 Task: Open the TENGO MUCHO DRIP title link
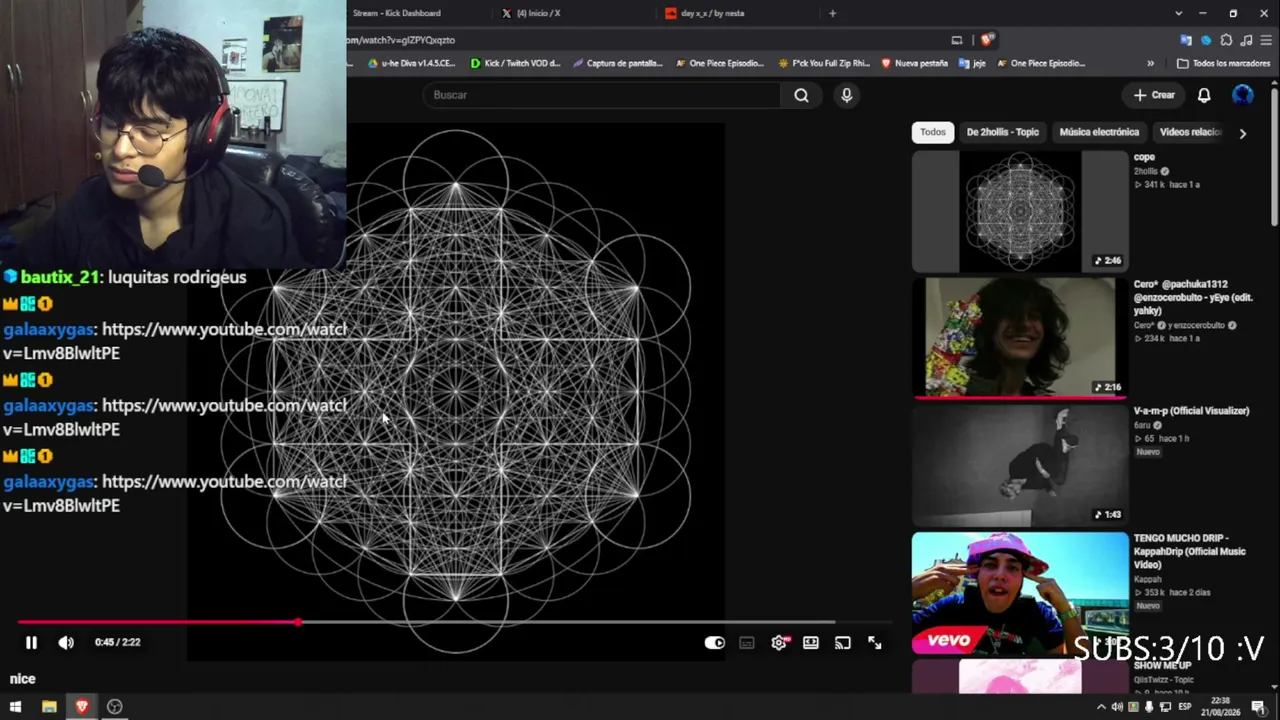[1190, 551]
